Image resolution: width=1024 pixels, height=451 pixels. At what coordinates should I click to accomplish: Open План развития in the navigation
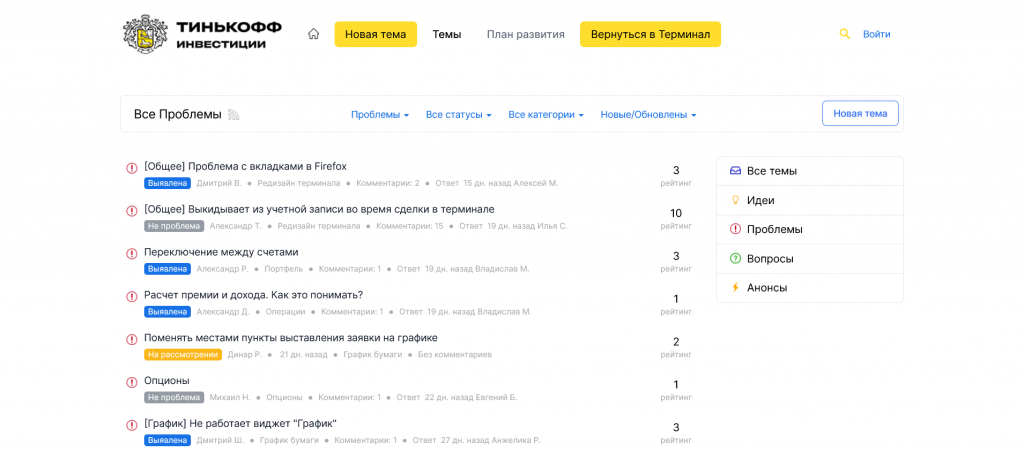click(x=526, y=34)
